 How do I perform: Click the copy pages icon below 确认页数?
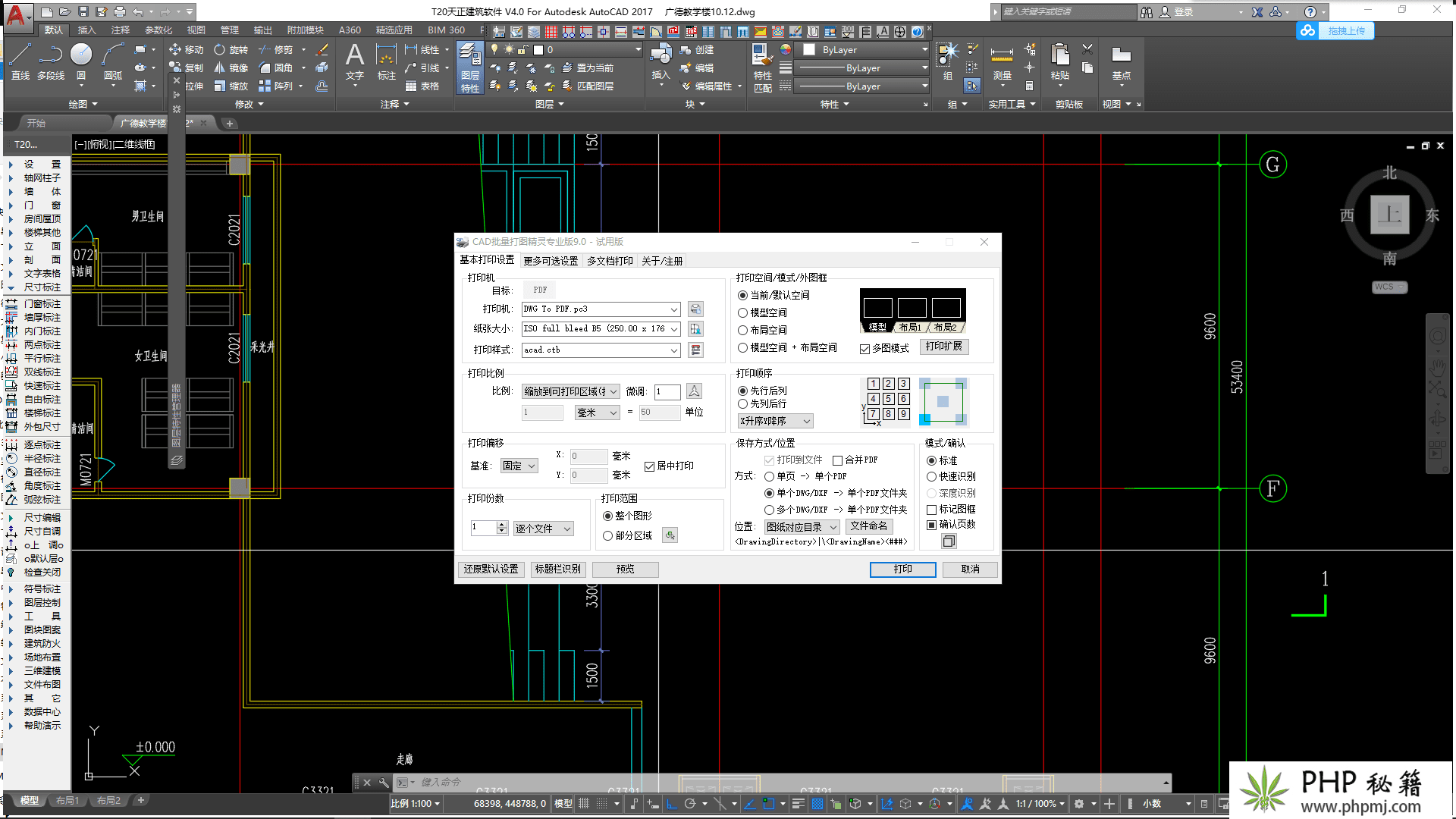(949, 541)
